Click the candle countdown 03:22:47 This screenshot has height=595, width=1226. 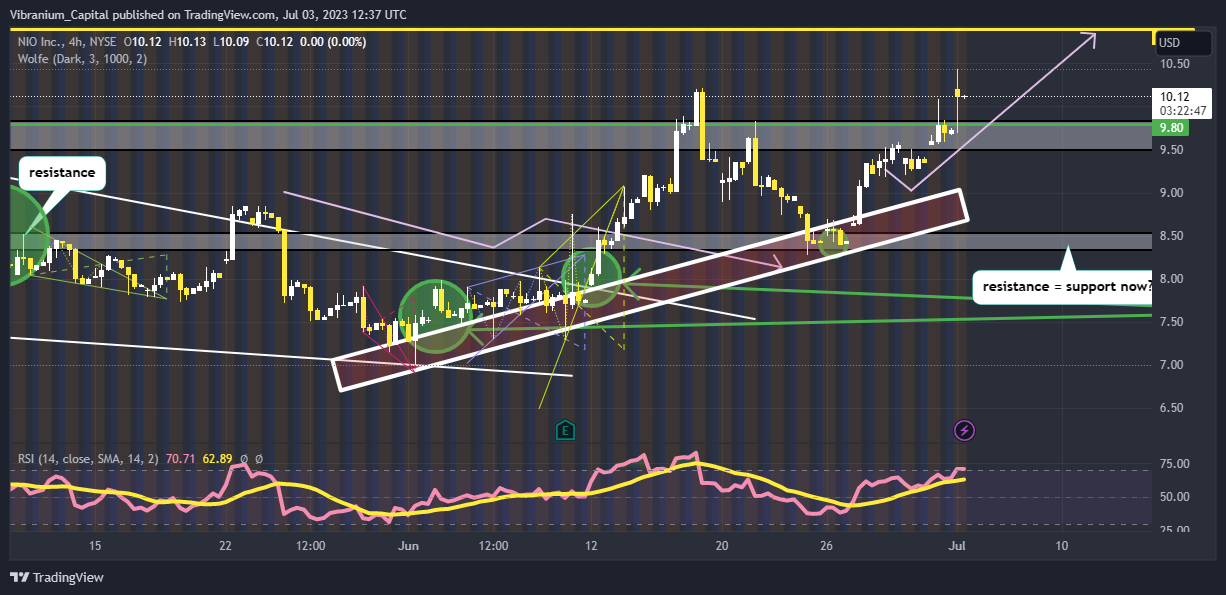1182,110
